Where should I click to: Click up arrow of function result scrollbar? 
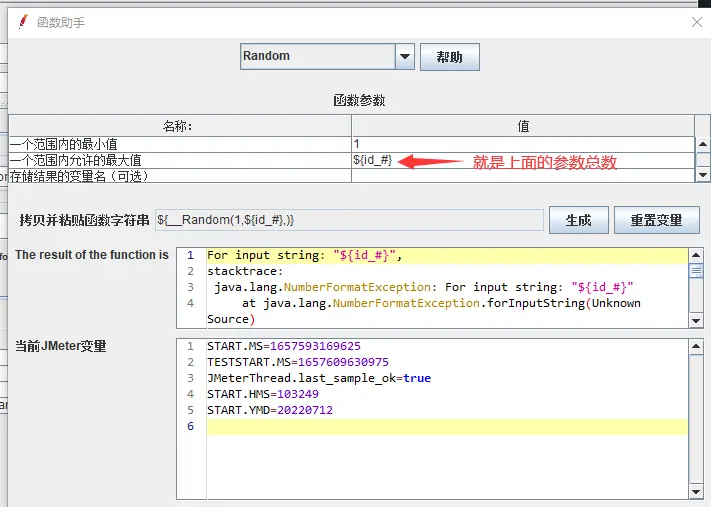click(x=696, y=255)
